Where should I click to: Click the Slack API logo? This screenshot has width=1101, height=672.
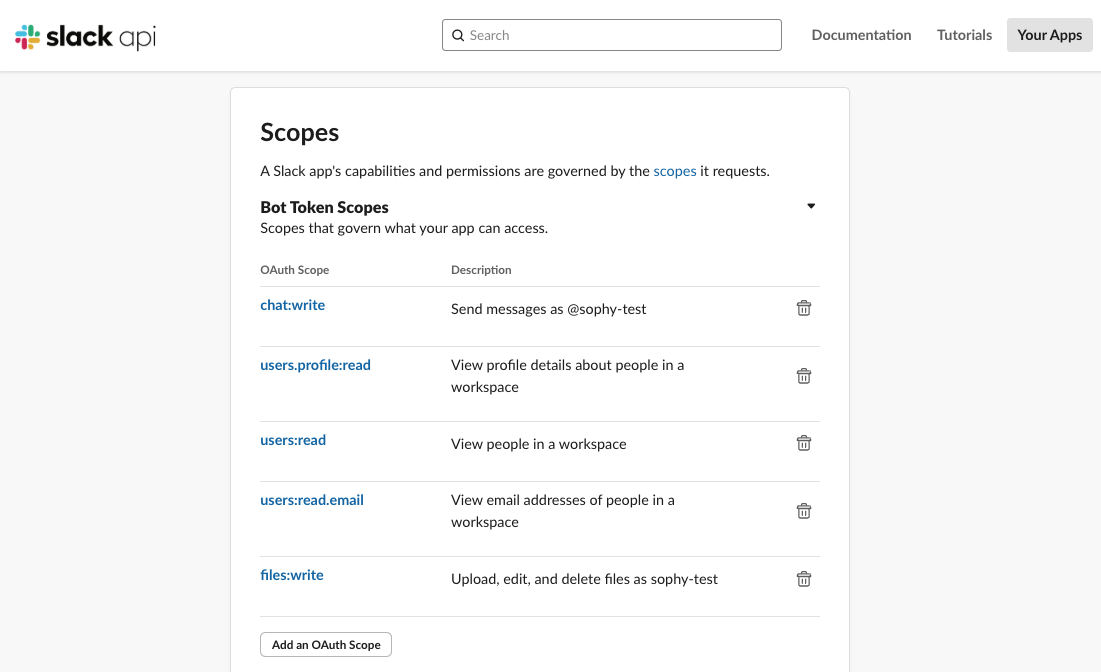(86, 37)
